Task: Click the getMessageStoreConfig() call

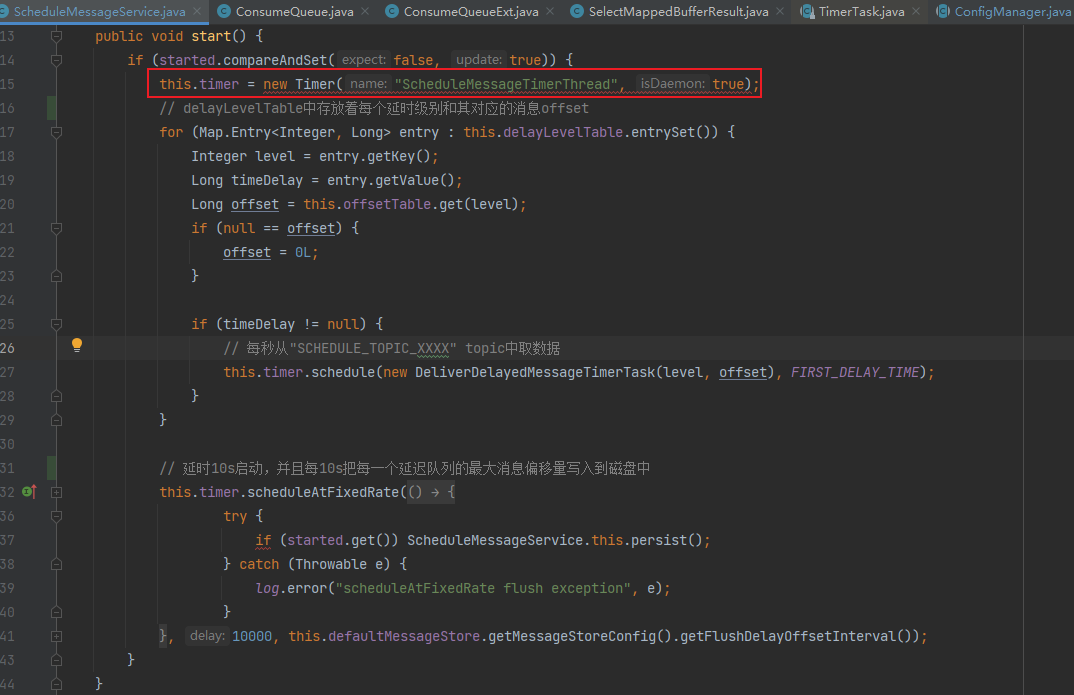Action: pyautogui.click(x=579, y=636)
